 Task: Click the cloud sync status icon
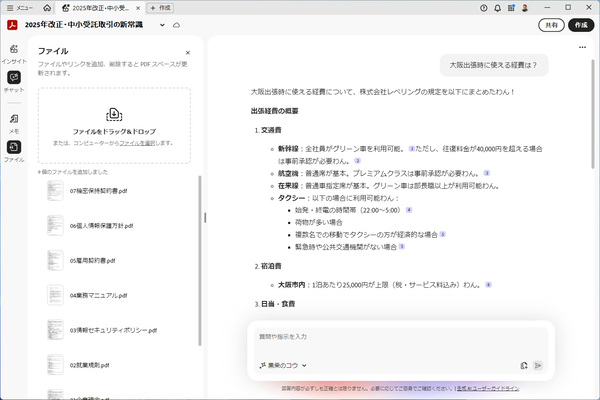click(x=177, y=24)
